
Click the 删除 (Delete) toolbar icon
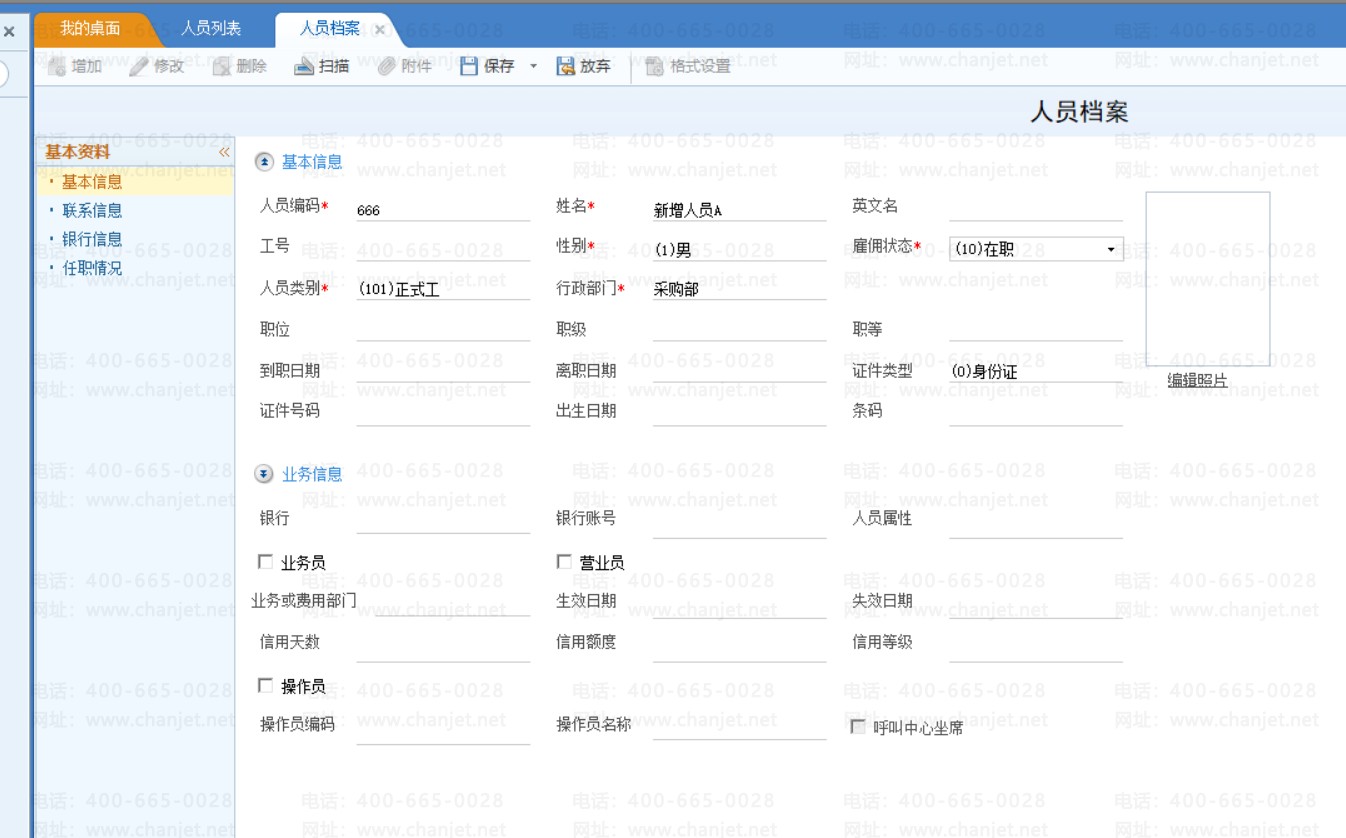[222, 67]
